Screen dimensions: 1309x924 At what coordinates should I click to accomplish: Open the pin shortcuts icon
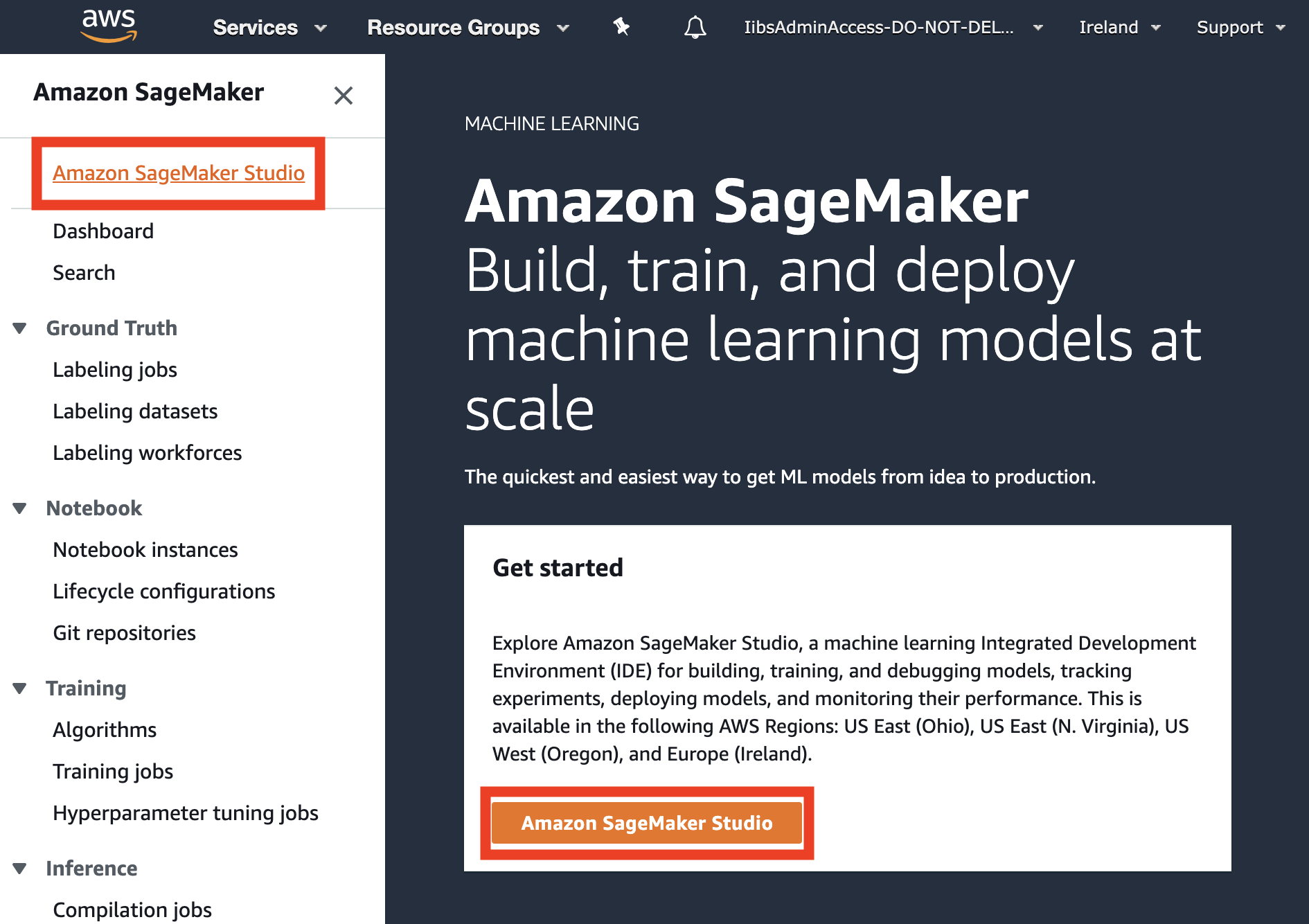coord(621,27)
